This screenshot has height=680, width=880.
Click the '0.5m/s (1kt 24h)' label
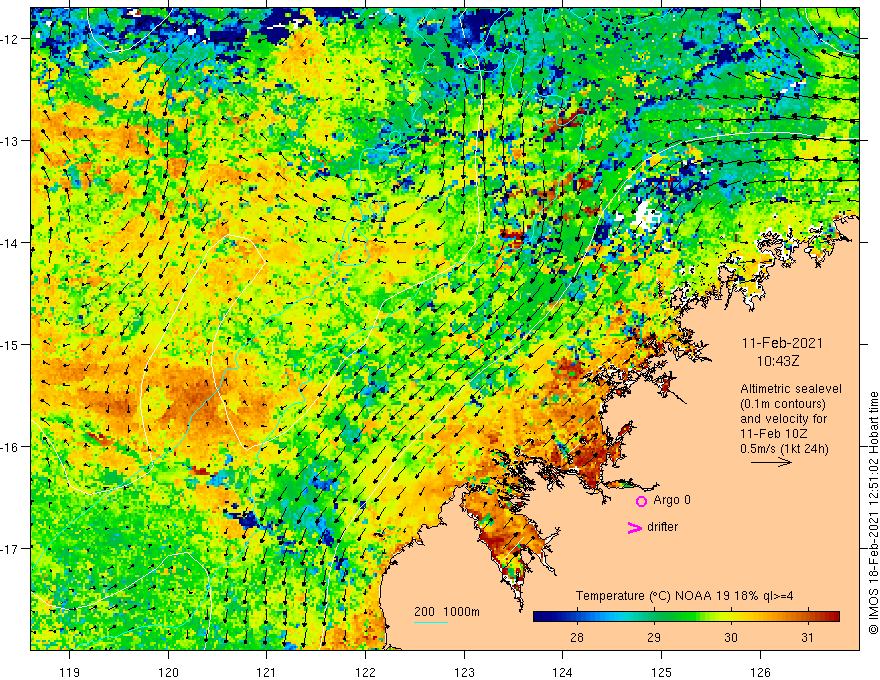pos(785,448)
